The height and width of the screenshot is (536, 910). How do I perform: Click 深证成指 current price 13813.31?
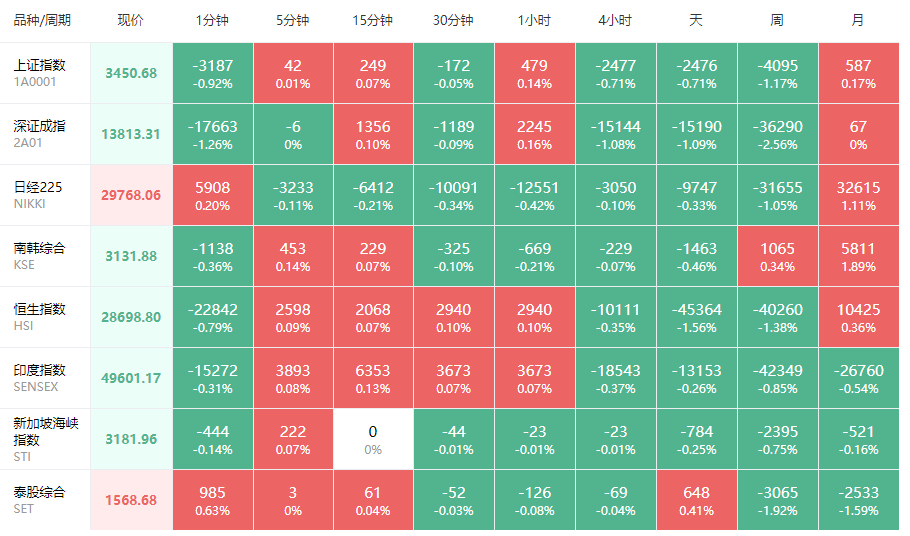(131, 134)
